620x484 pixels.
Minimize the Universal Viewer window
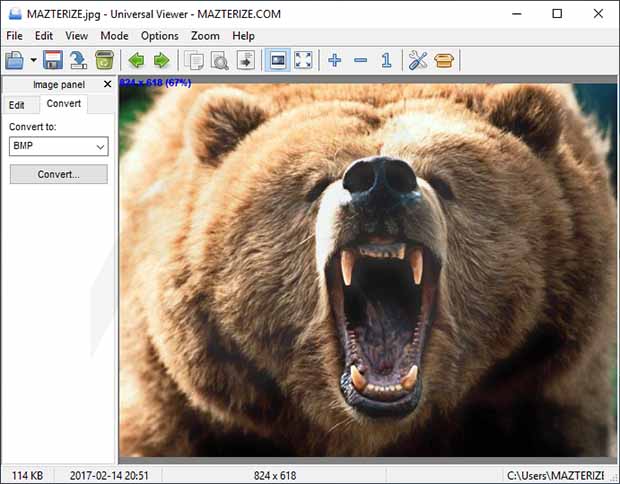(516, 14)
